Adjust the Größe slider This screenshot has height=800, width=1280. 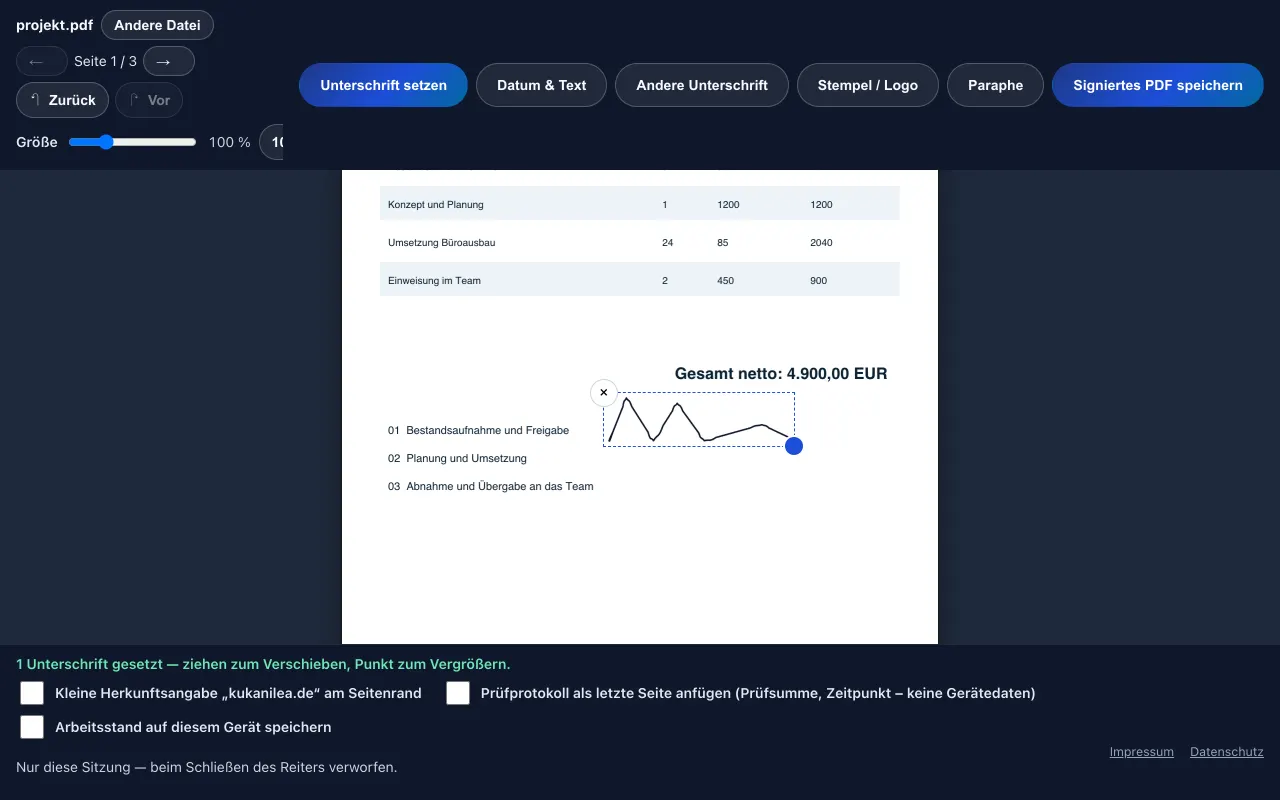[x=132, y=142]
